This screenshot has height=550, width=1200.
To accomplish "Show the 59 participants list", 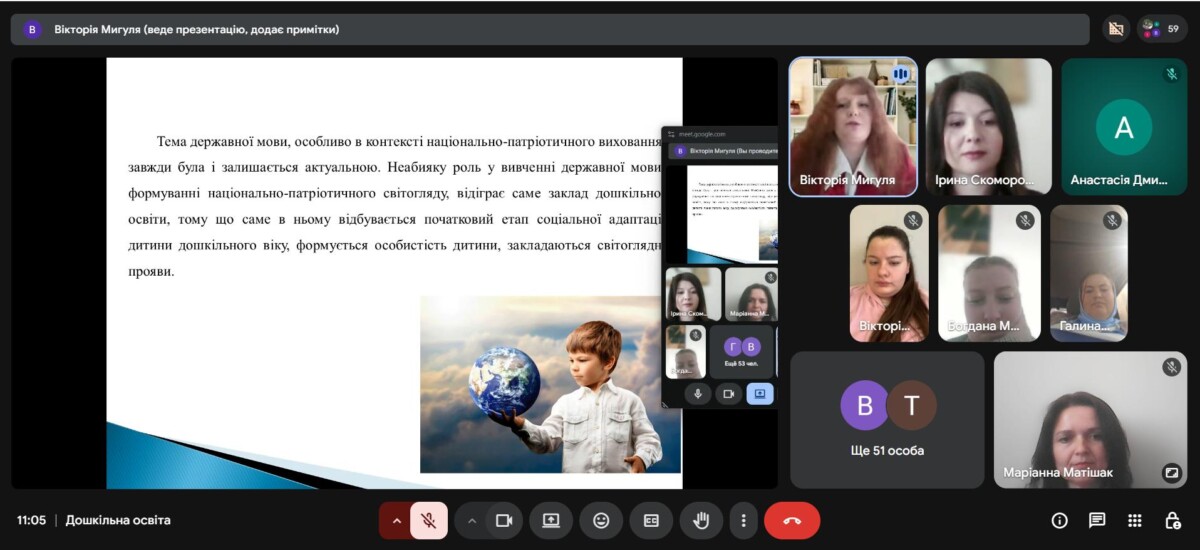I will coord(1161,29).
